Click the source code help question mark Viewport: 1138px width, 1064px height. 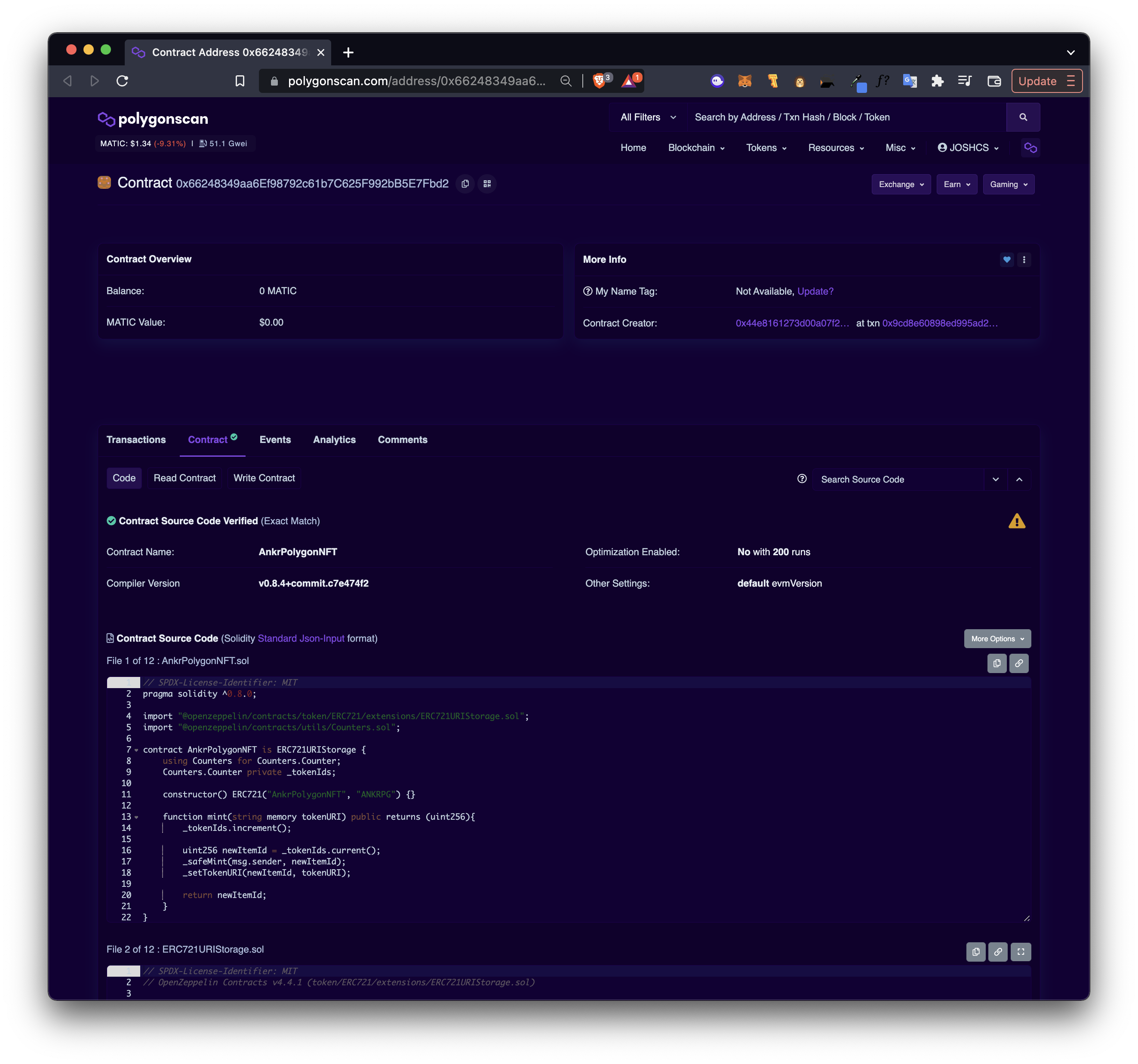[801, 479]
